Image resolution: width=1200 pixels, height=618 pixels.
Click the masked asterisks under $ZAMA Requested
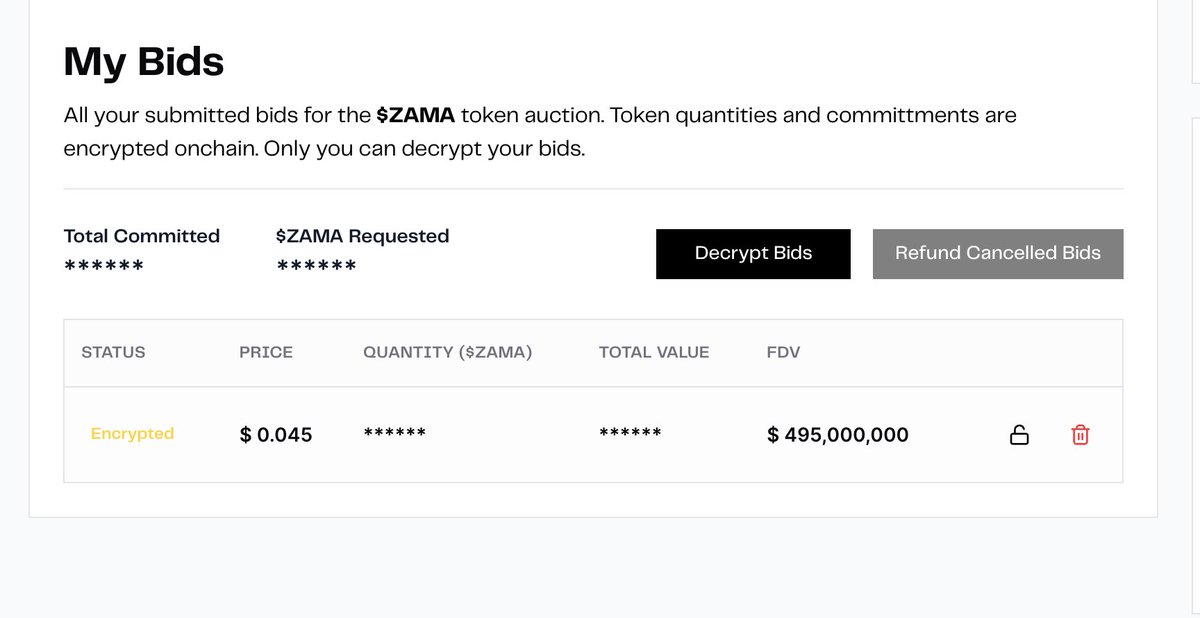coord(316,267)
